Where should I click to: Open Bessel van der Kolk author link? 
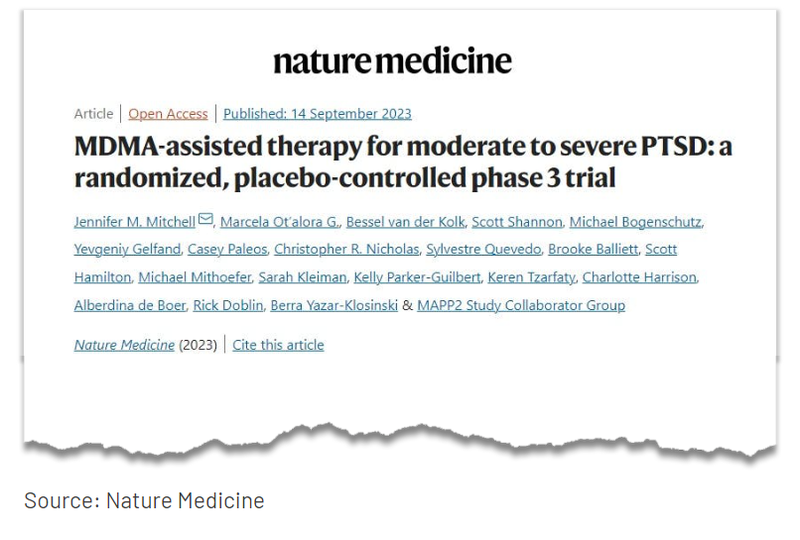tap(406, 222)
